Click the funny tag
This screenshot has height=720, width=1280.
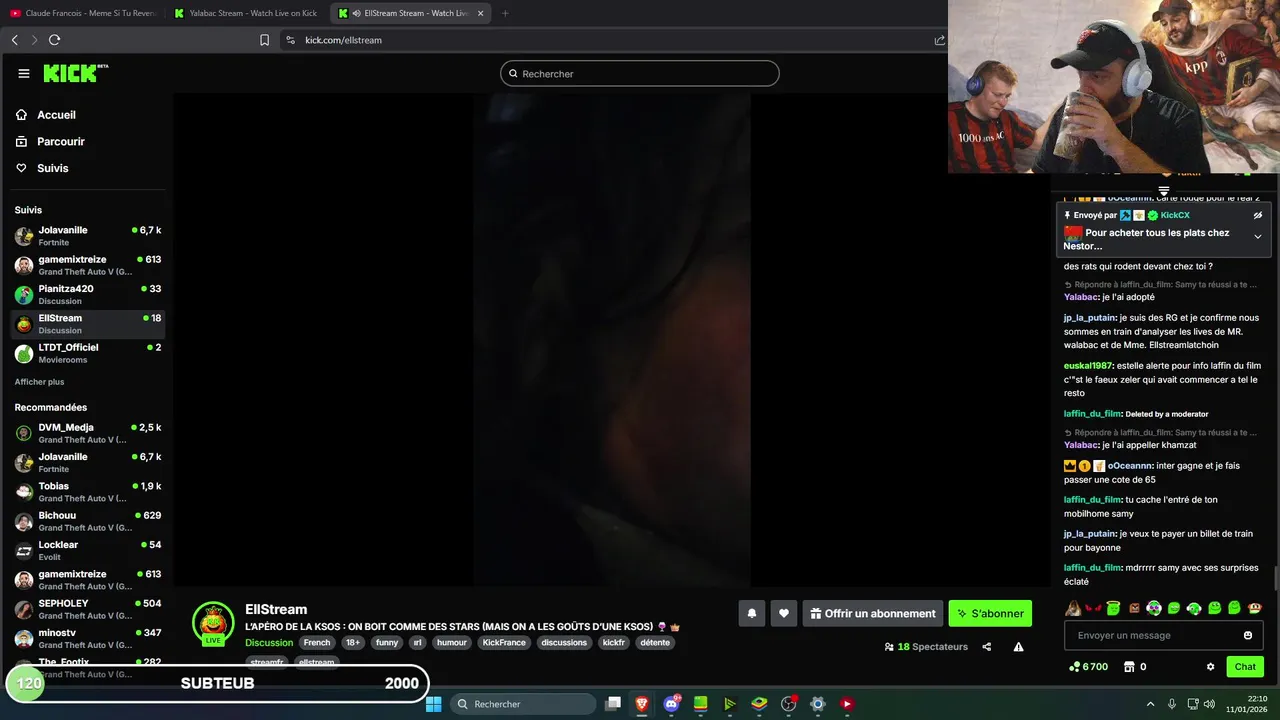click(387, 642)
